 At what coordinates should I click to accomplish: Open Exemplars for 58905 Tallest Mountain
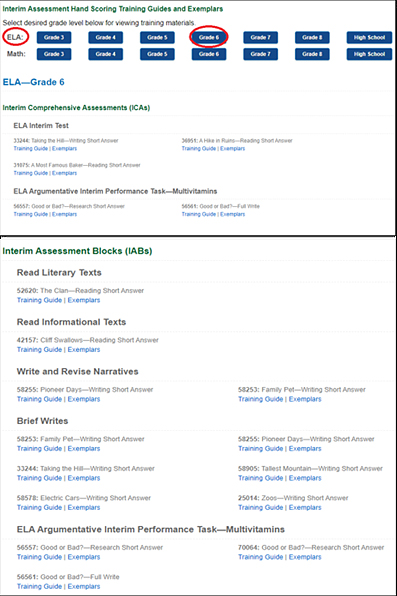click(305, 478)
